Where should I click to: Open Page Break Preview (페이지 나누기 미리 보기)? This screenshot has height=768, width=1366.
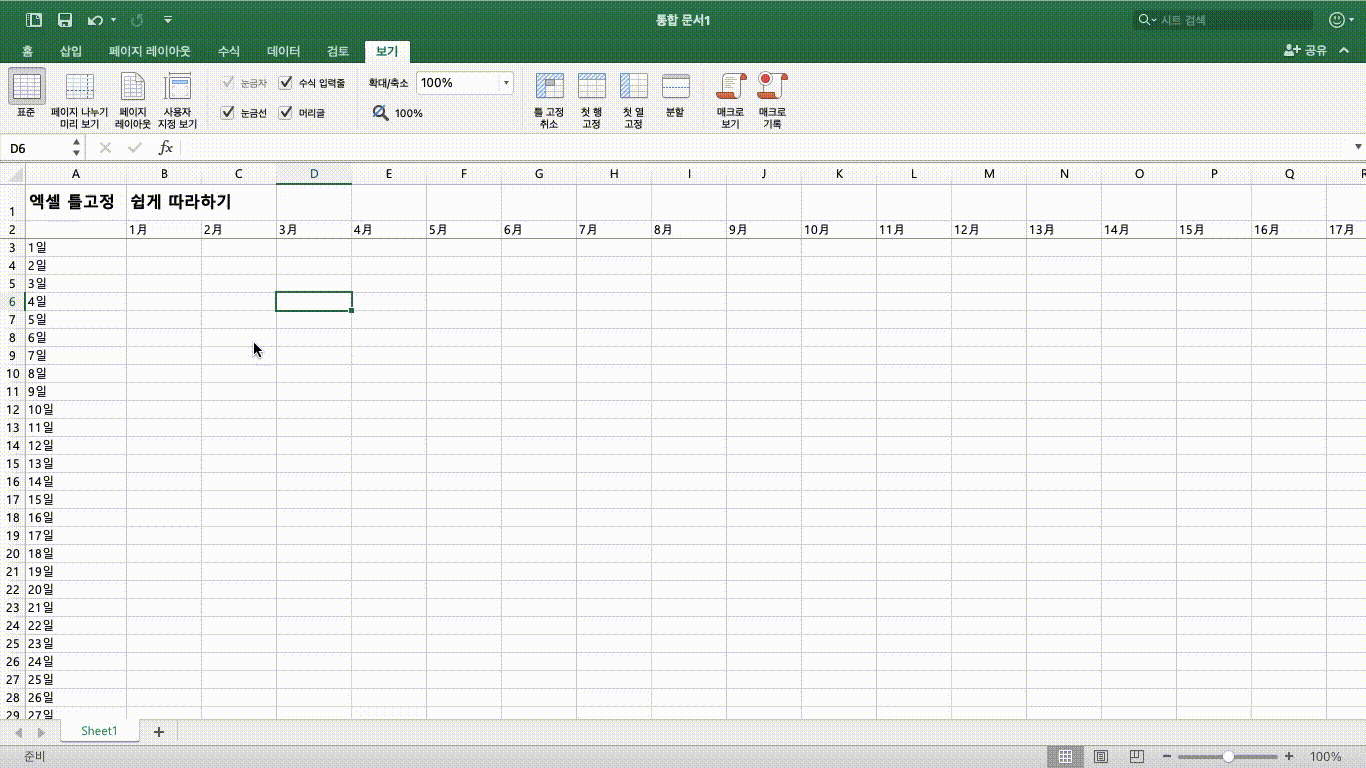click(80, 101)
